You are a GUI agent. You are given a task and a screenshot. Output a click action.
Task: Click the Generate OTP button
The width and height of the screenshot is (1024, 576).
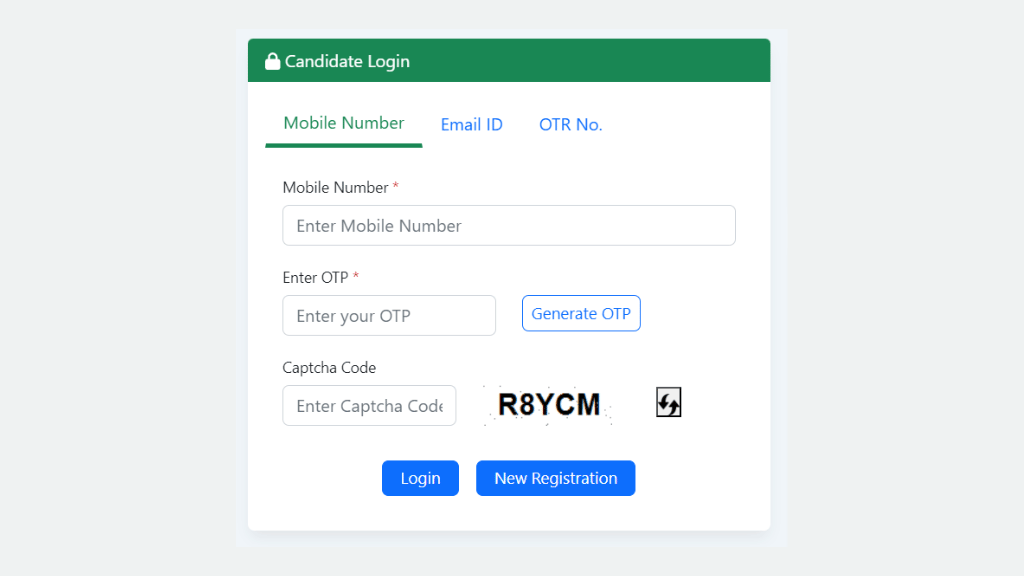(581, 313)
